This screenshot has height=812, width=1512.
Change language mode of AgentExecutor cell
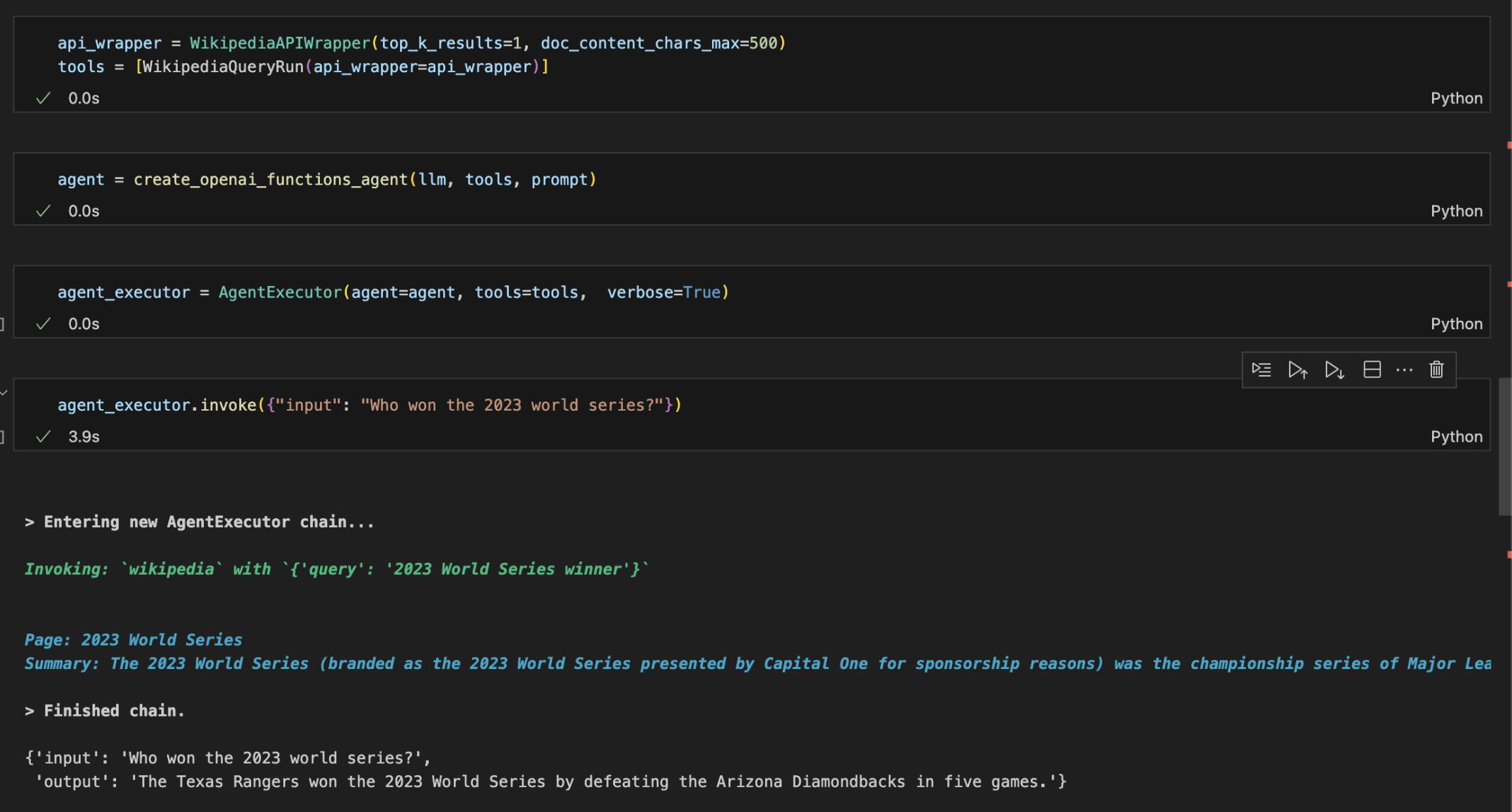coord(1456,324)
